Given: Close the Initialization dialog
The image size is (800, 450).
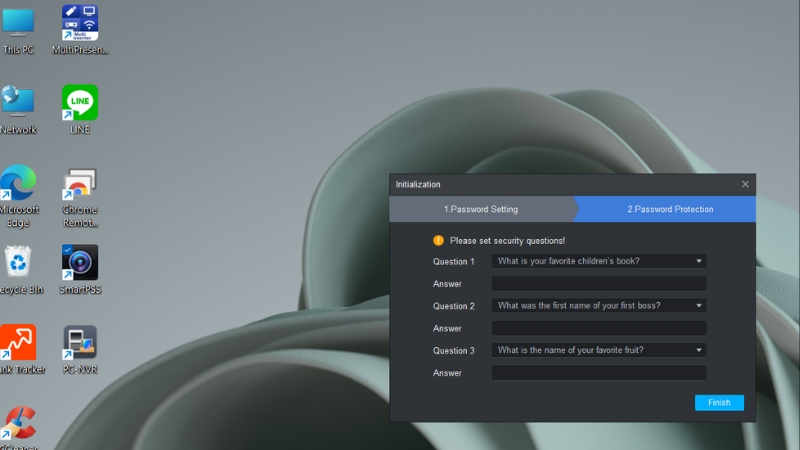Looking at the screenshot, I should coord(745,184).
